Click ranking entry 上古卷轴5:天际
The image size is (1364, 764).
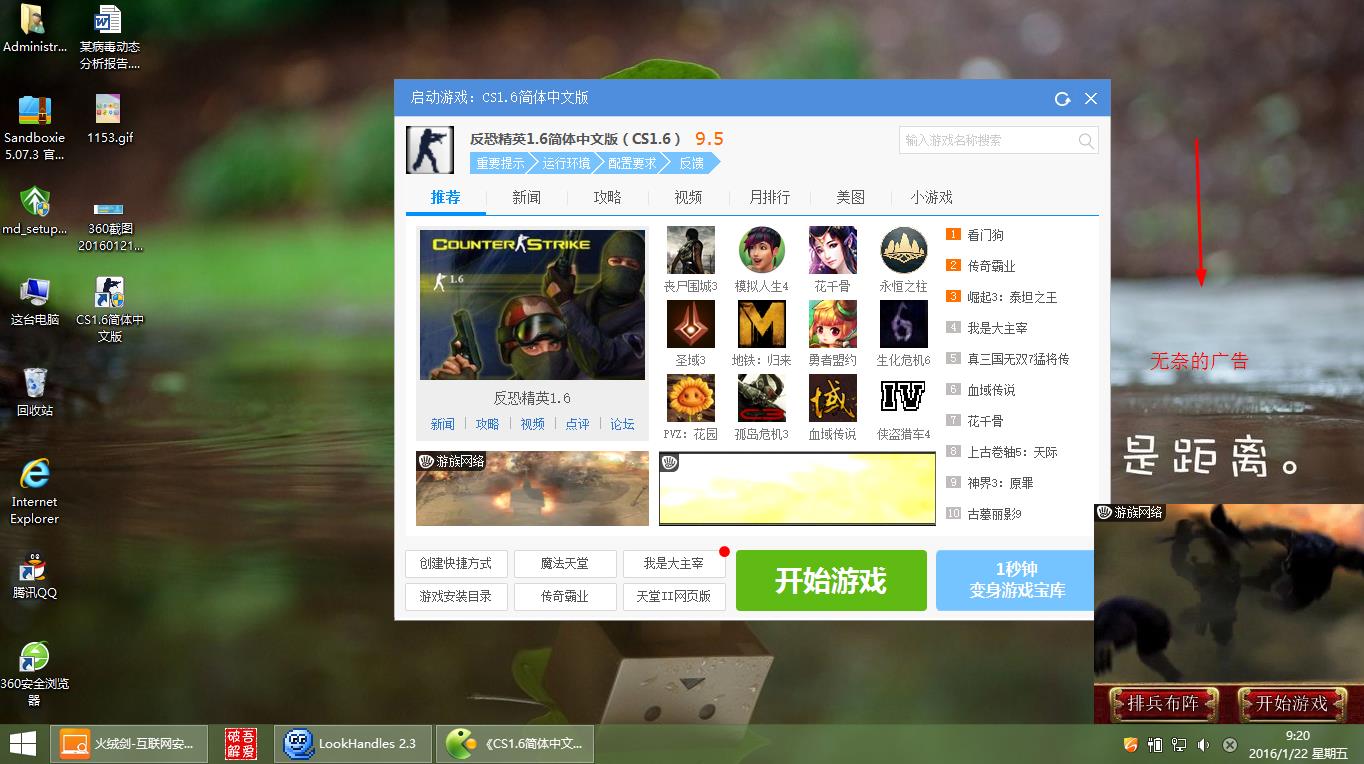[x=1012, y=452]
